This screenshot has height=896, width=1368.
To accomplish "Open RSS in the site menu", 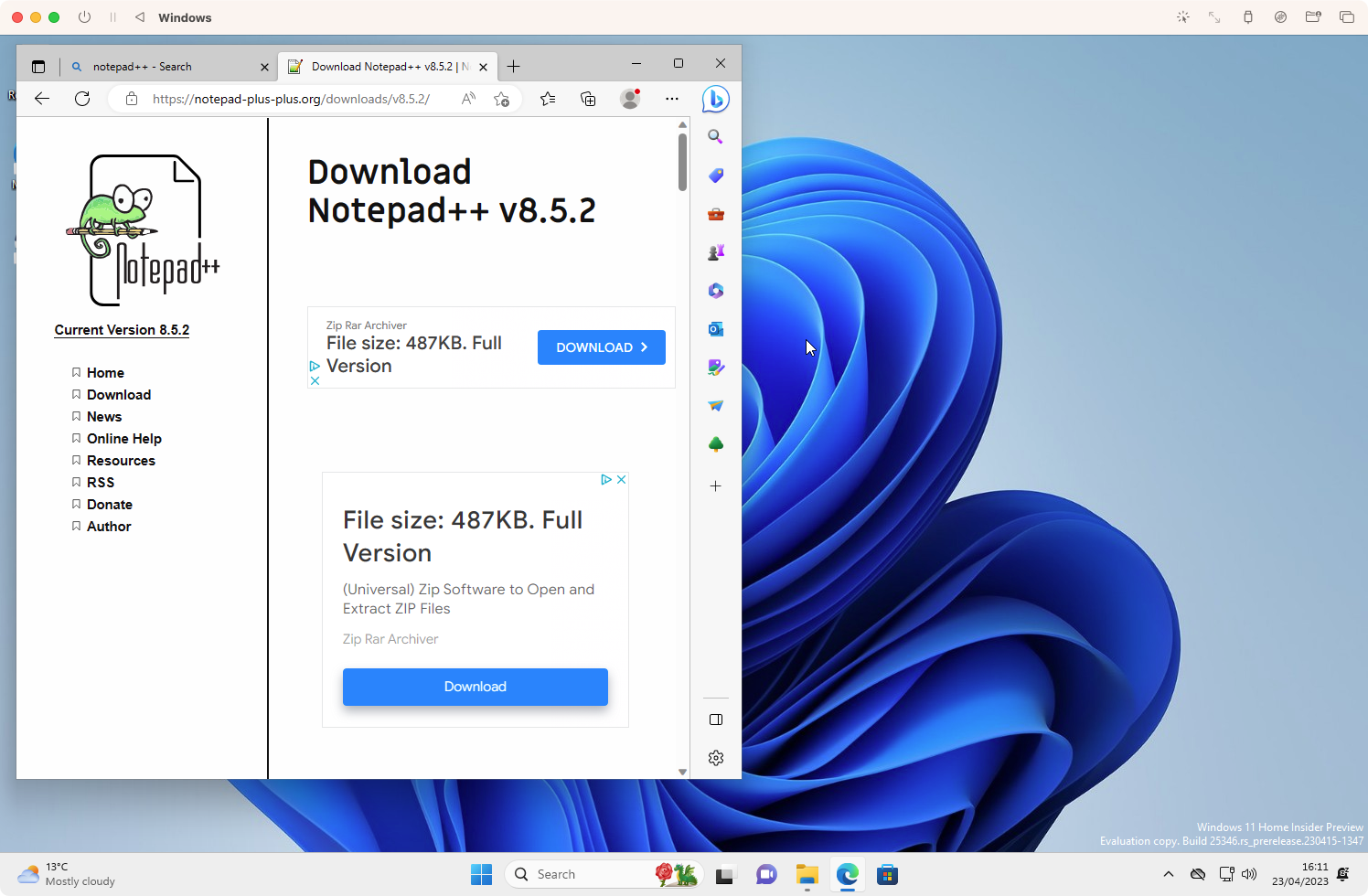I will pyautogui.click(x=101, y=483).
